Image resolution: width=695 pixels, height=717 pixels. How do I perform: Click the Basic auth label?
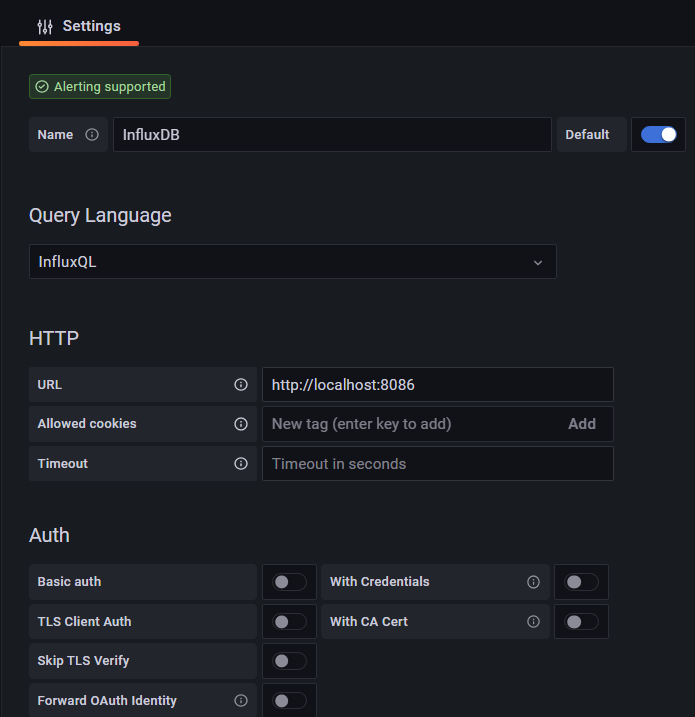(69, 582)
